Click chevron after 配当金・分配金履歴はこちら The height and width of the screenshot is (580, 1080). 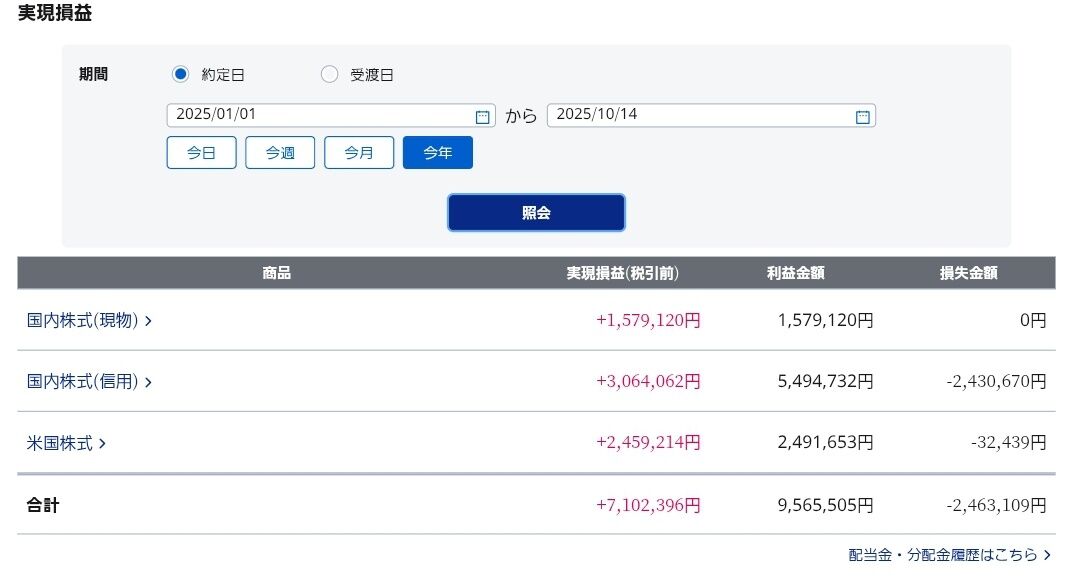pos(1047,554)
